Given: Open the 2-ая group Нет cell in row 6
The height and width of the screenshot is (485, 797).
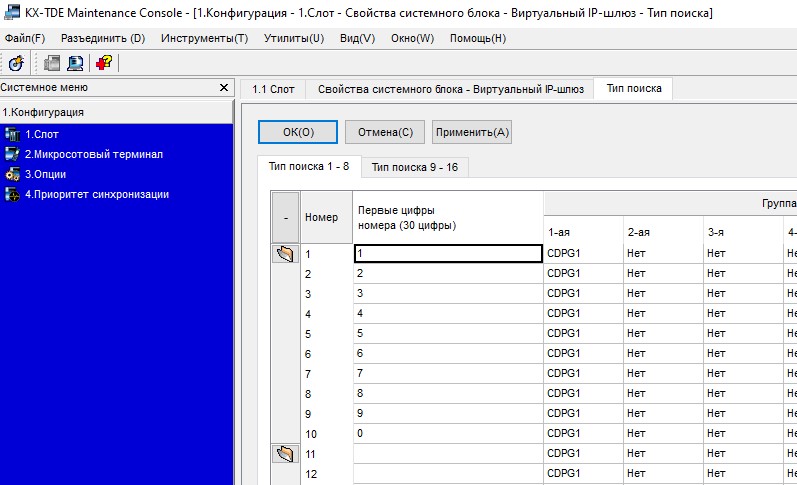Looking at the screenshot, I should (x=663, y=353).
